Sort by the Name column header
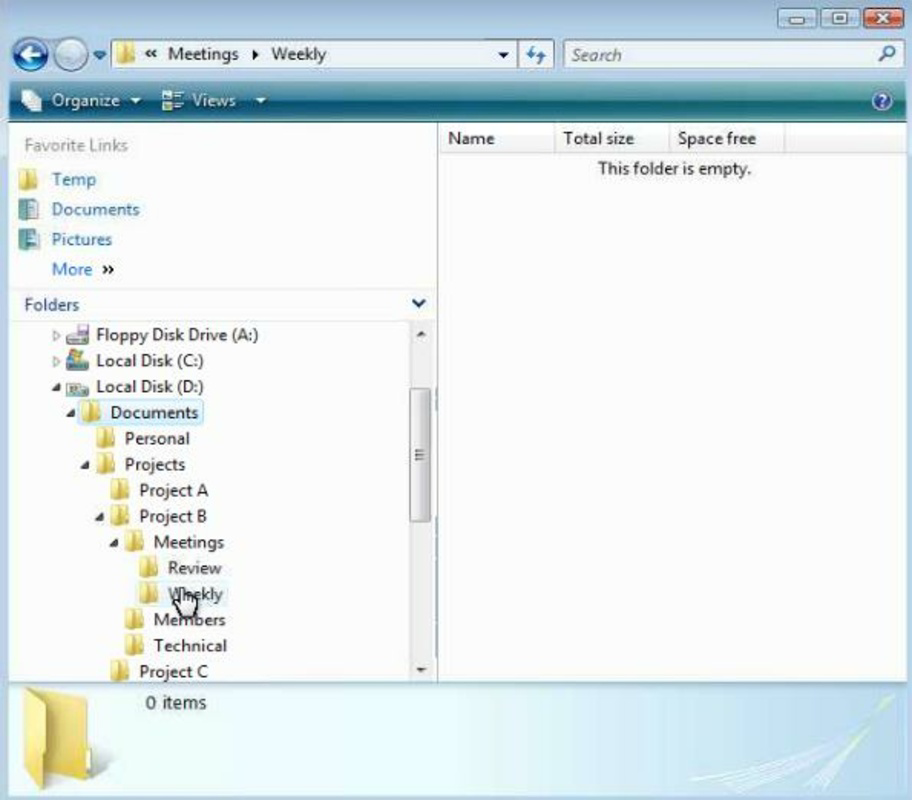Viewport: 912px width, 800px height. pyautogui.click(x=496, y=138)
